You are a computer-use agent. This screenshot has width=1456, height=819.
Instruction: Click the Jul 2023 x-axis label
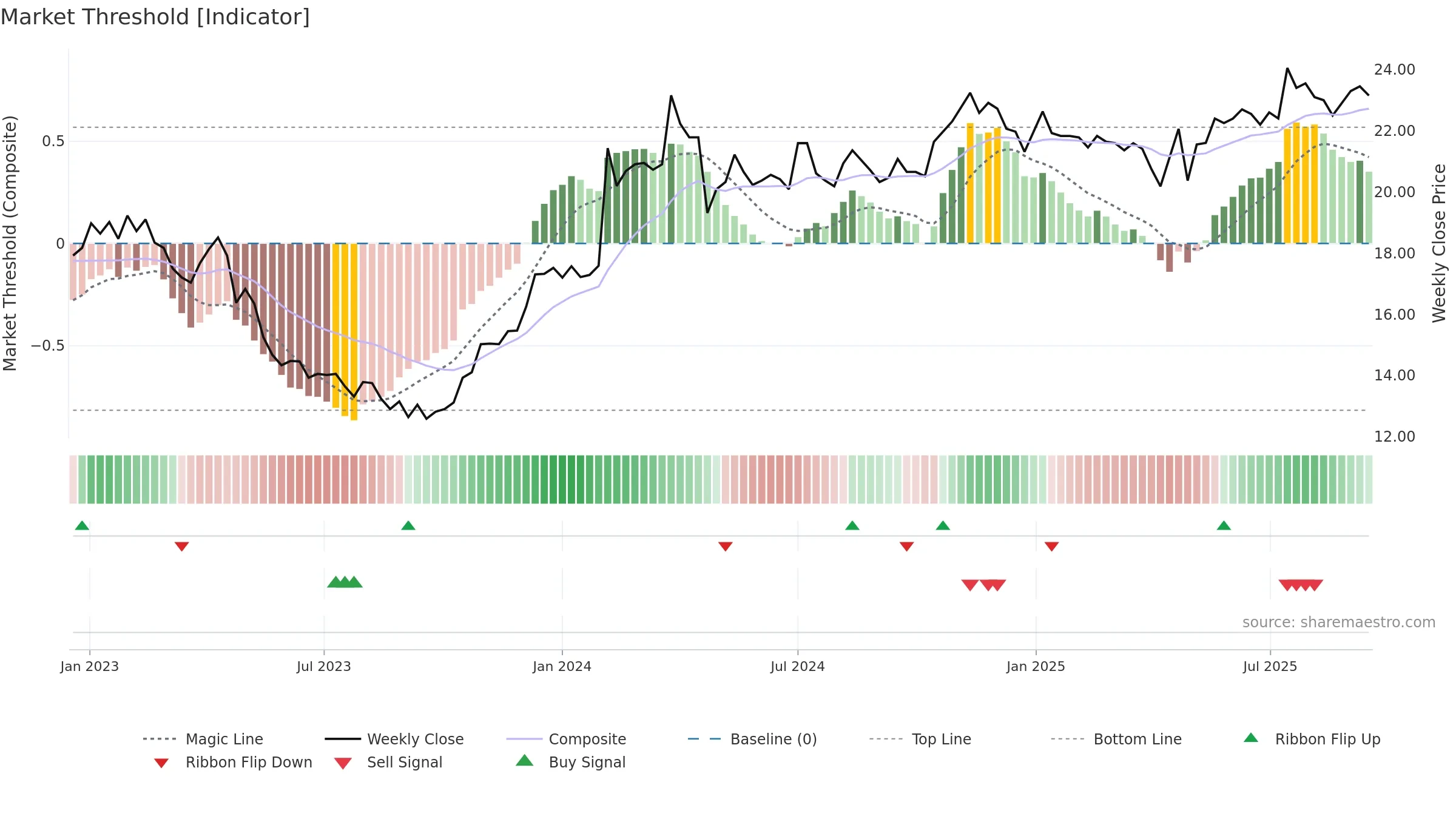[324, 666]
